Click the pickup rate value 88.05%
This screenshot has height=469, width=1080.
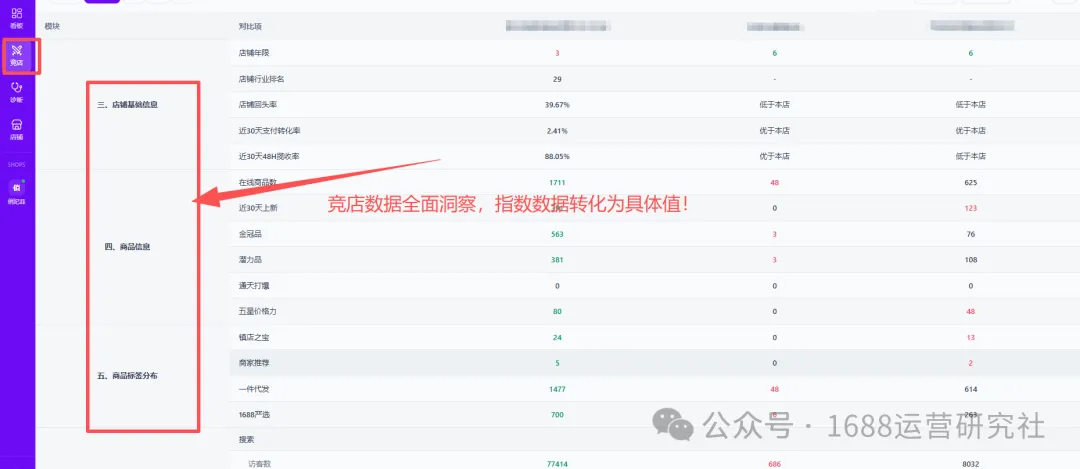tap(557, 156)
